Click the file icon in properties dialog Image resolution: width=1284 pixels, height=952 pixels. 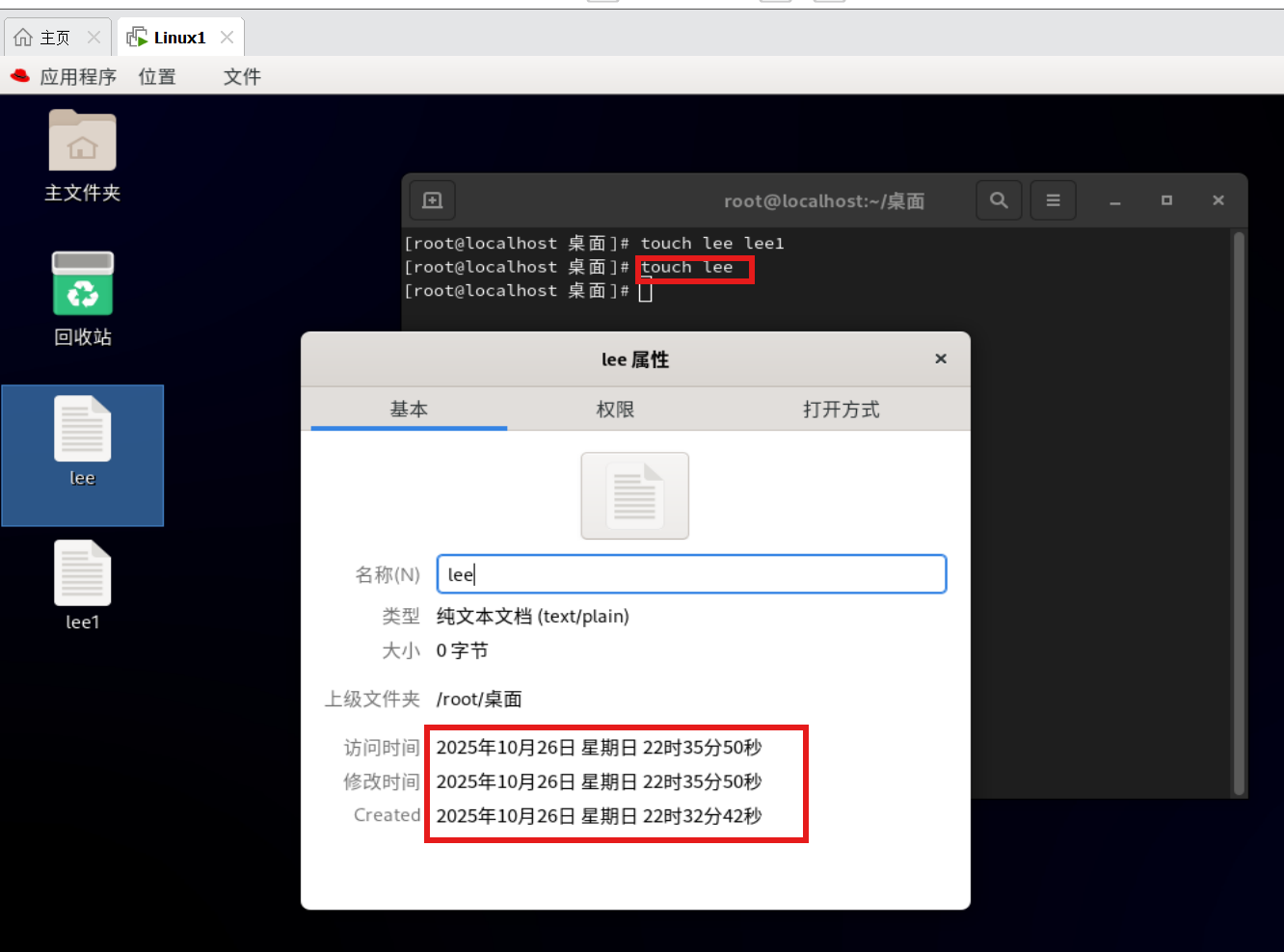[x=635, y=495]
